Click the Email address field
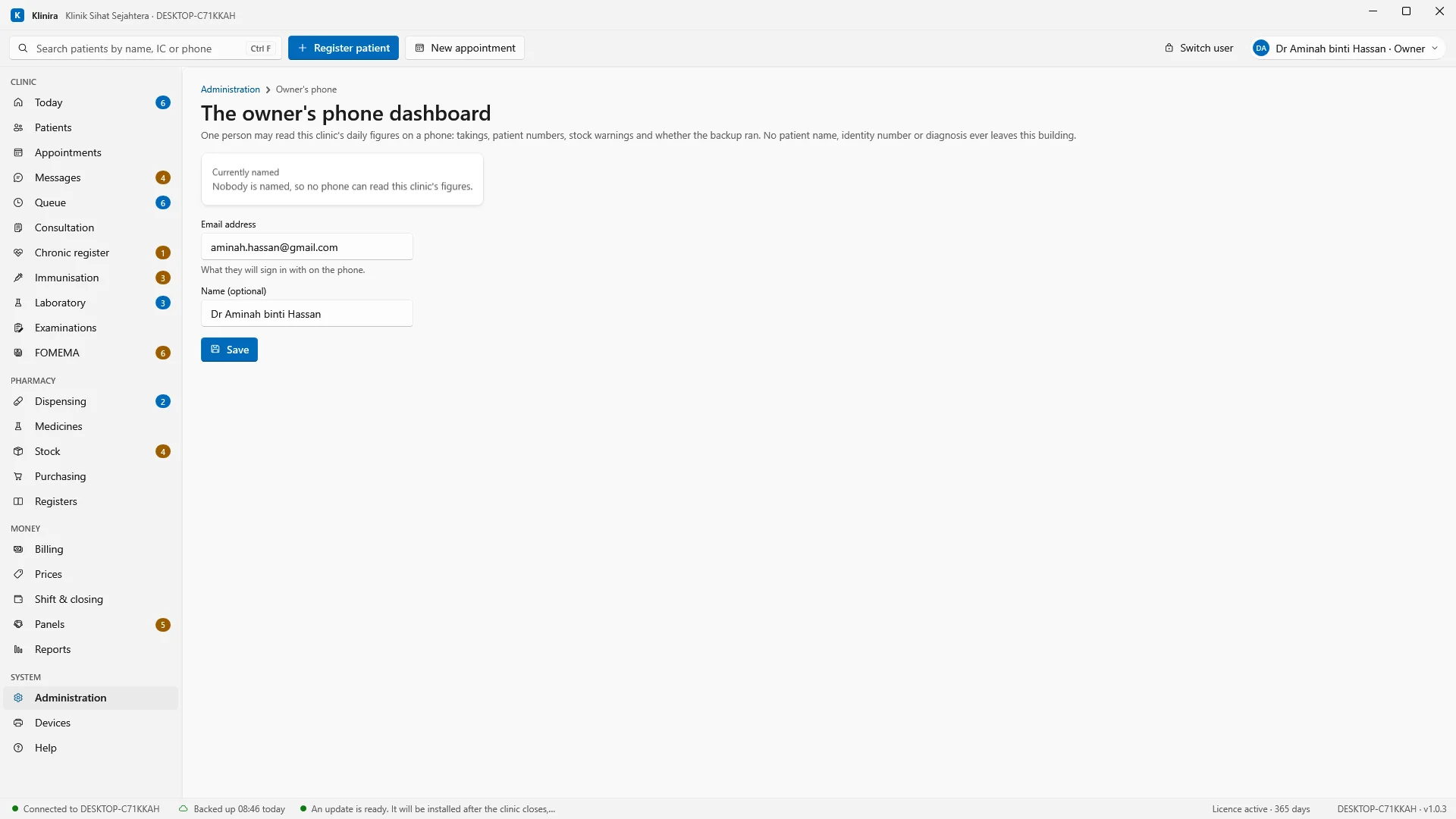The image size is (1456, 819). (x=307, y=247)
